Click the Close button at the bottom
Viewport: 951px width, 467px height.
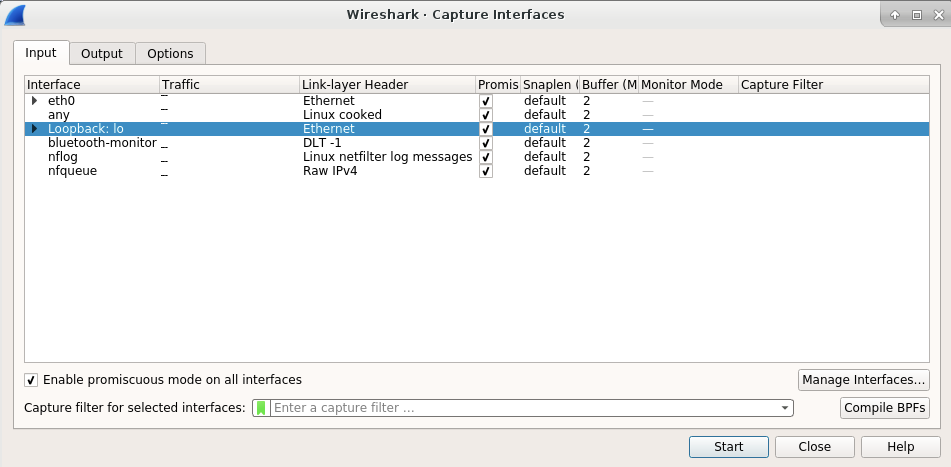pyautogui.click(x=815, y=447)
